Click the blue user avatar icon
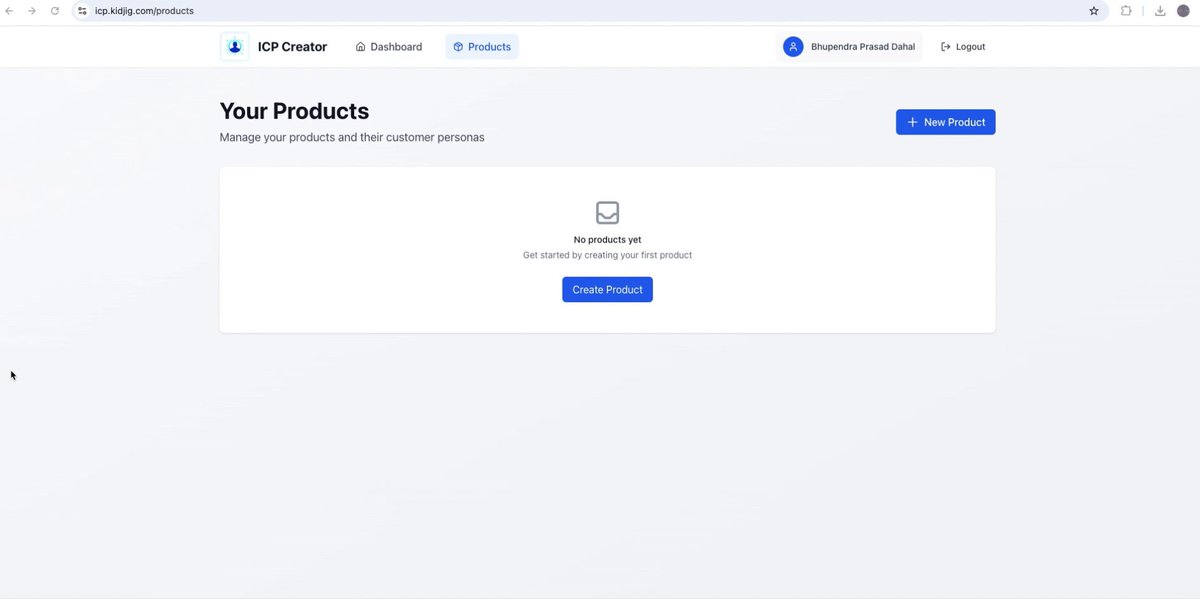 click(x=793, y=47)
